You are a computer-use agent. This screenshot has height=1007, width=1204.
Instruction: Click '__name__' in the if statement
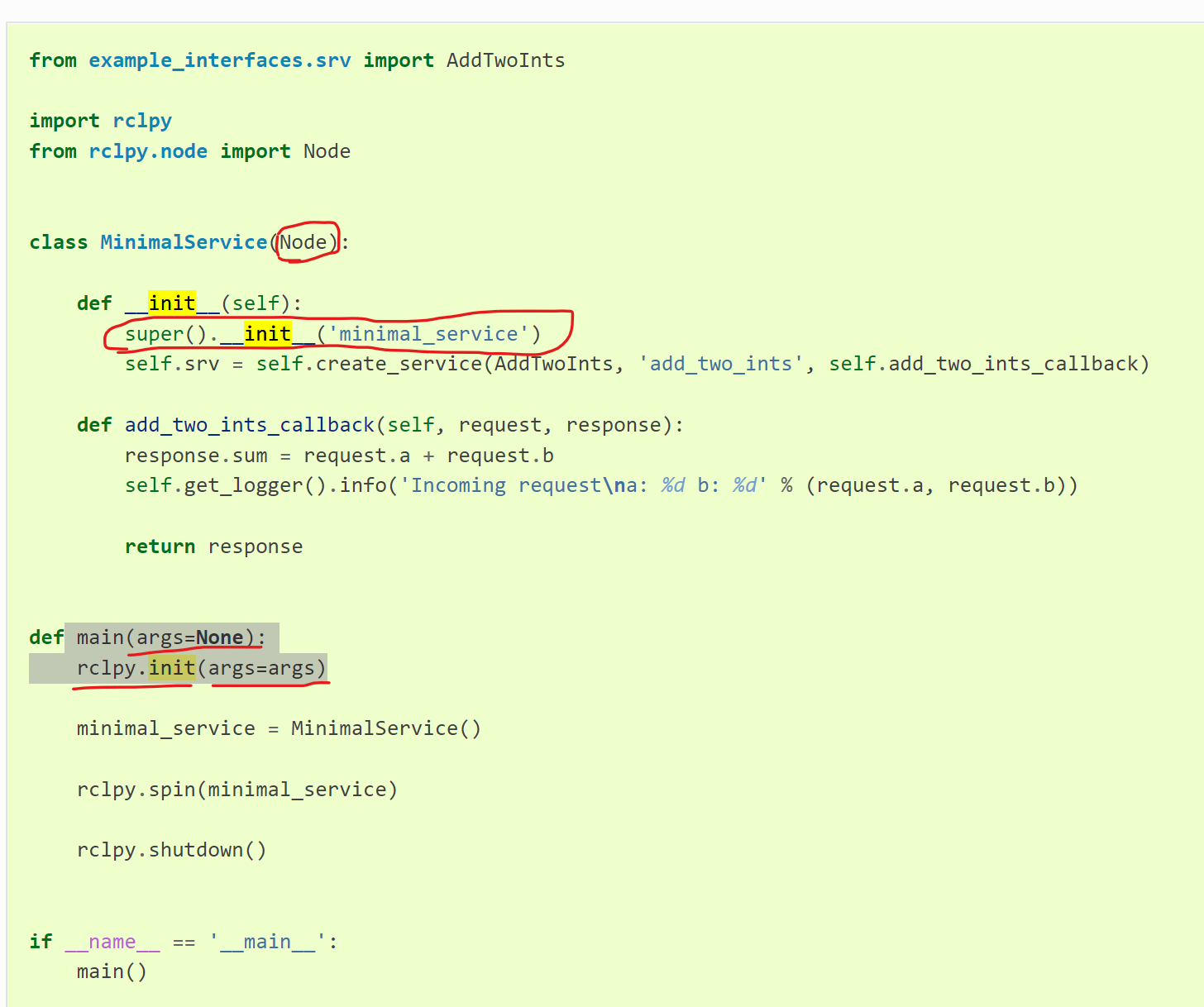(112, 942)
